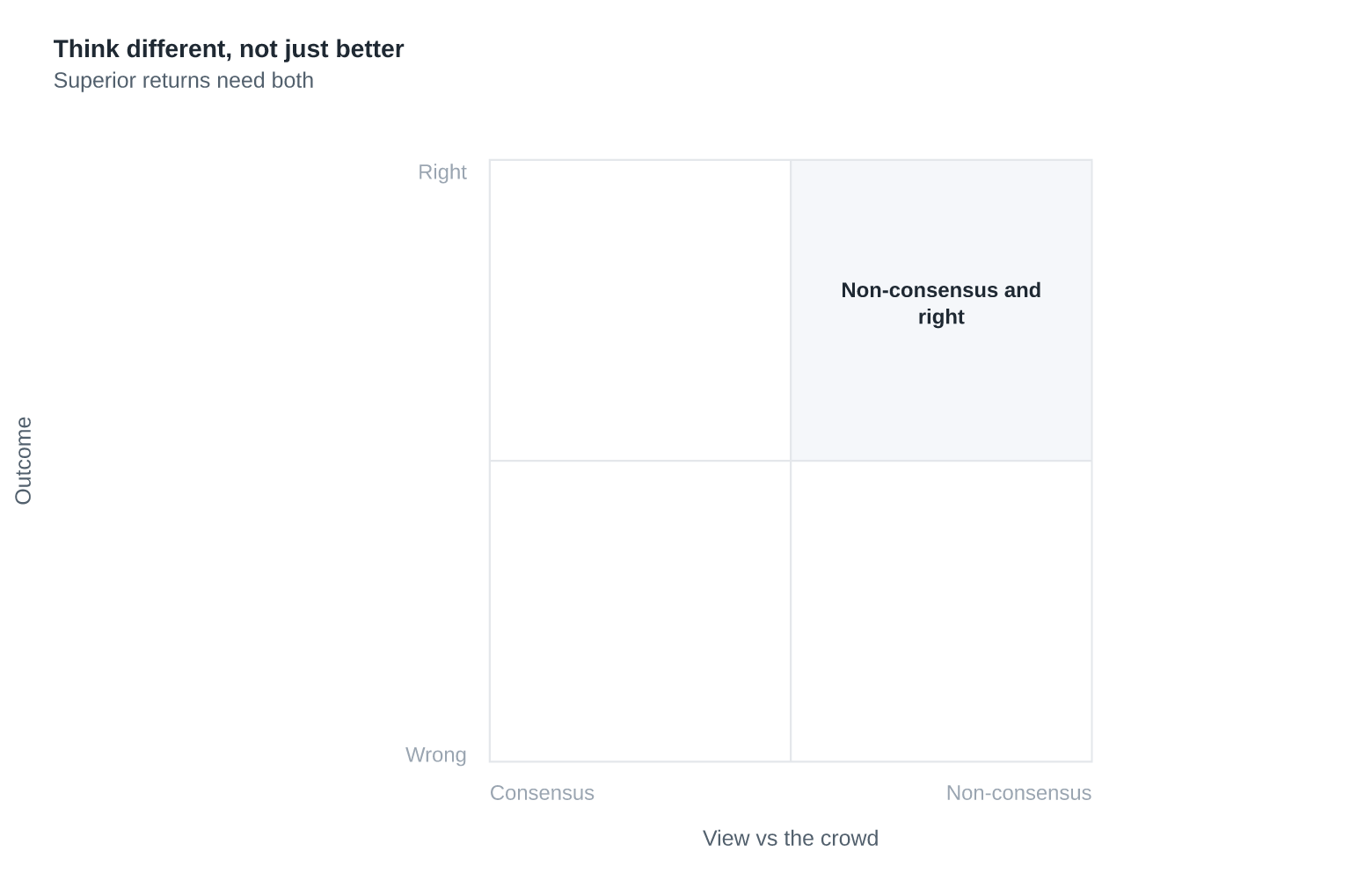Screen dimensions: 1372x895
Task: Click the 'Non-consensus and right' annotation text
Action: coord(941,303)
